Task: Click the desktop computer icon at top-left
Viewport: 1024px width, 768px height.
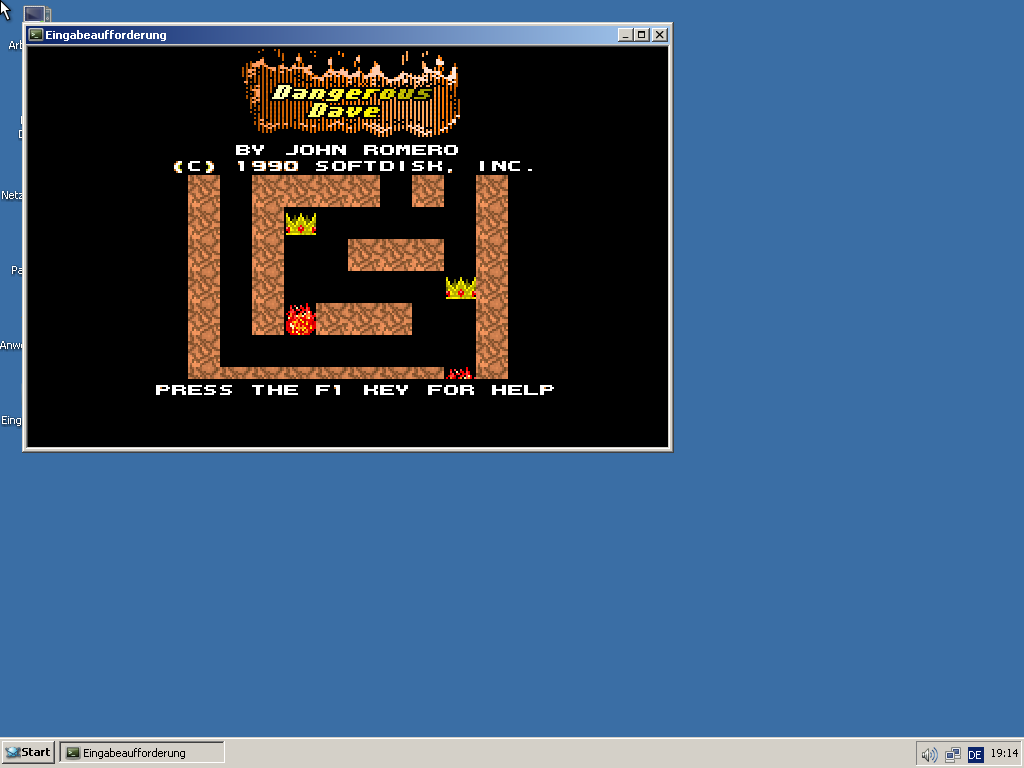Action: 37,13
